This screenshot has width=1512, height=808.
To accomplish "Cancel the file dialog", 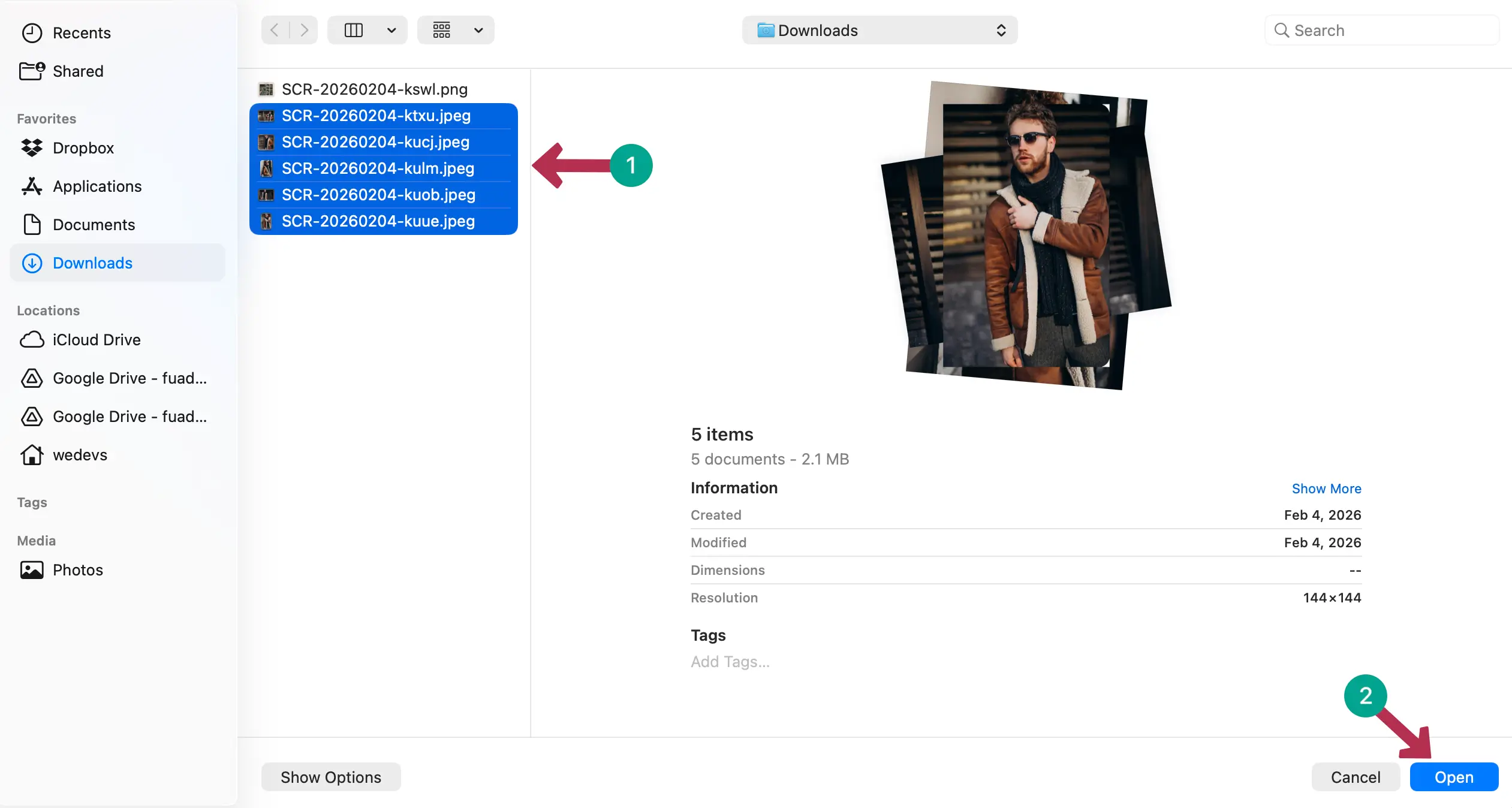I will (x=1354, y=777).
